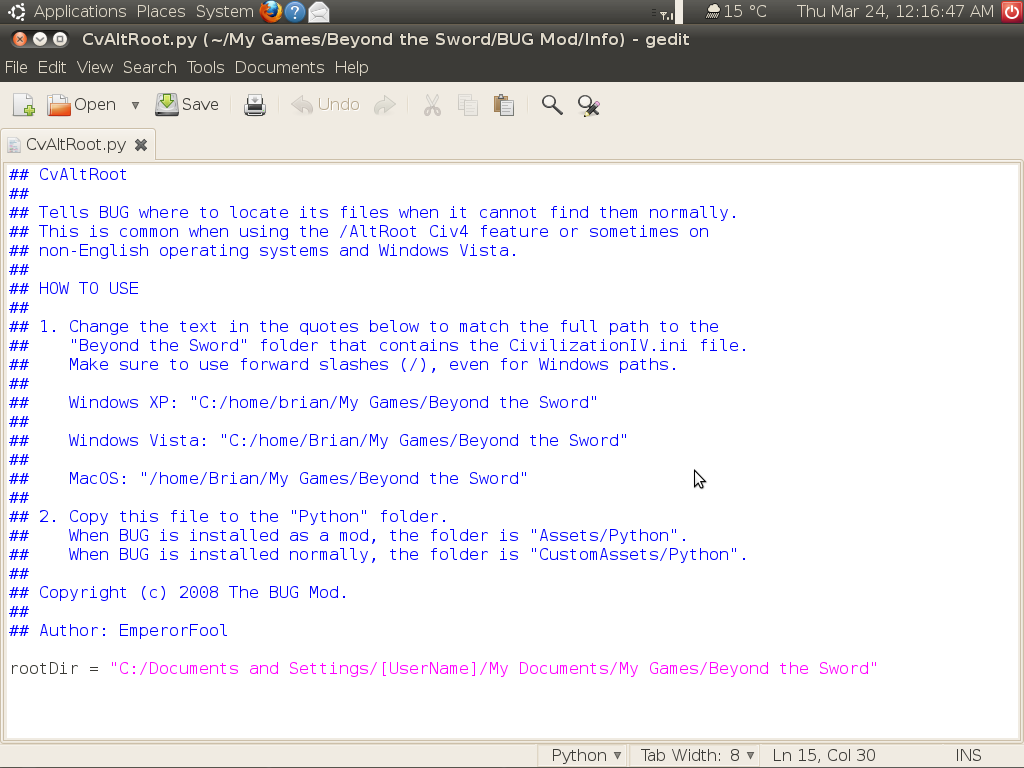
Task: Click the Ubuntu logo icon
Action: pos(17,11)
